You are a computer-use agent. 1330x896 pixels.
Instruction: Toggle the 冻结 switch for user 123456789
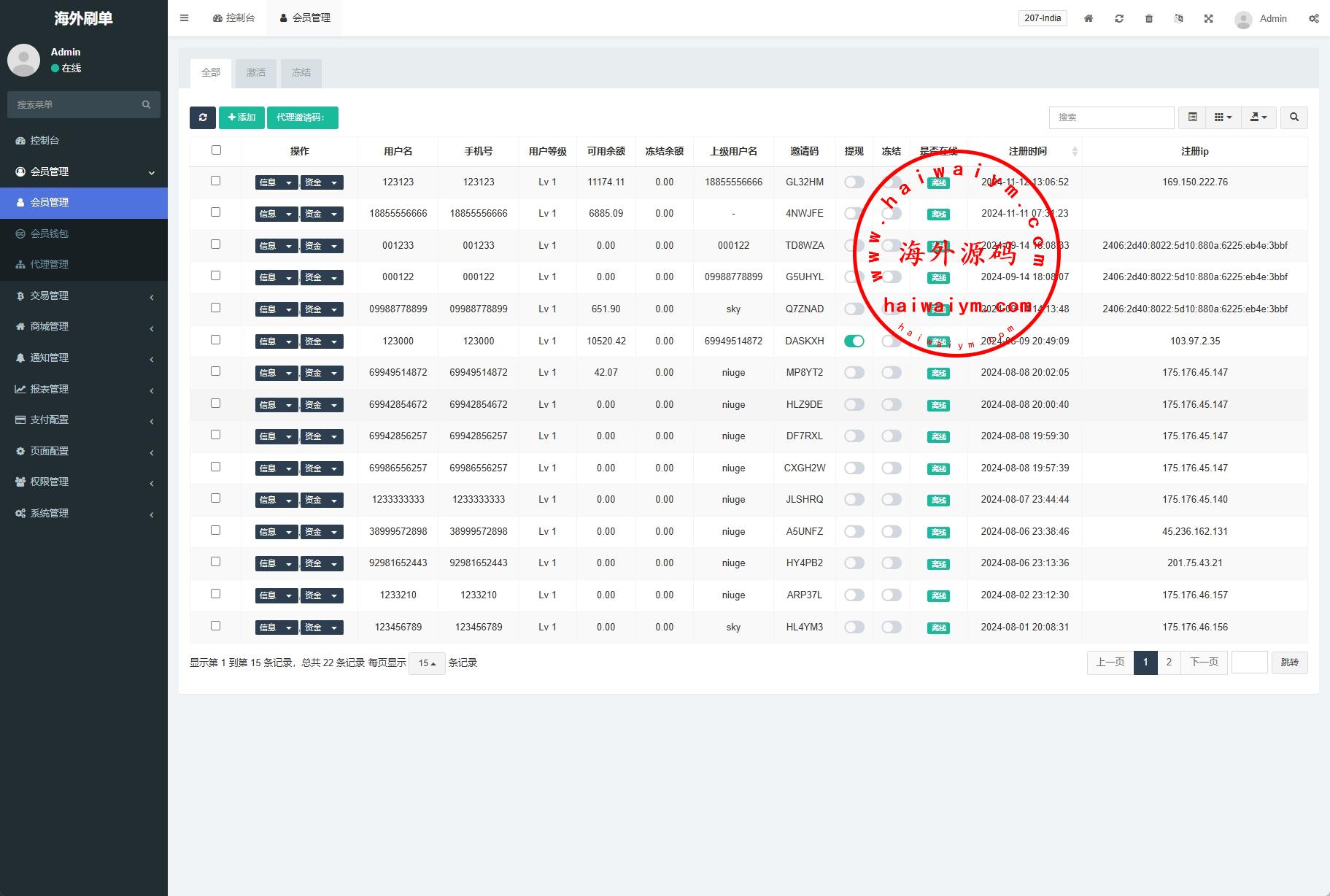[891, 627]
